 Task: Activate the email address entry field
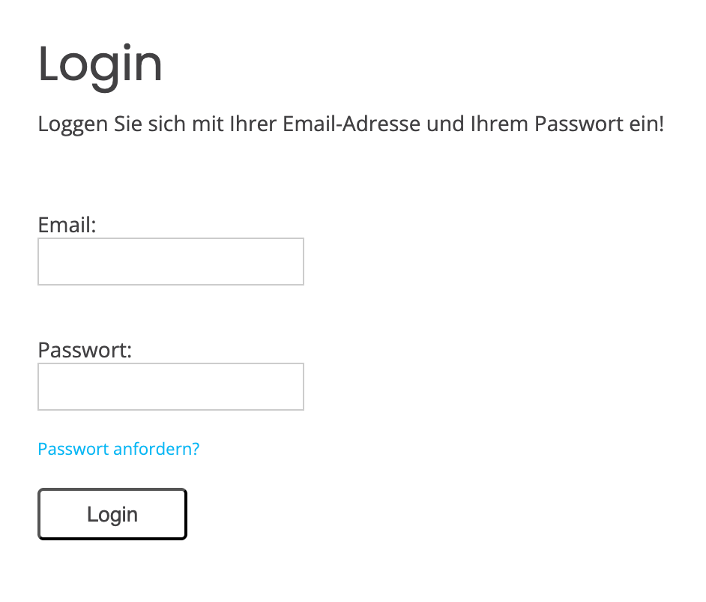[x=170, y=261]
